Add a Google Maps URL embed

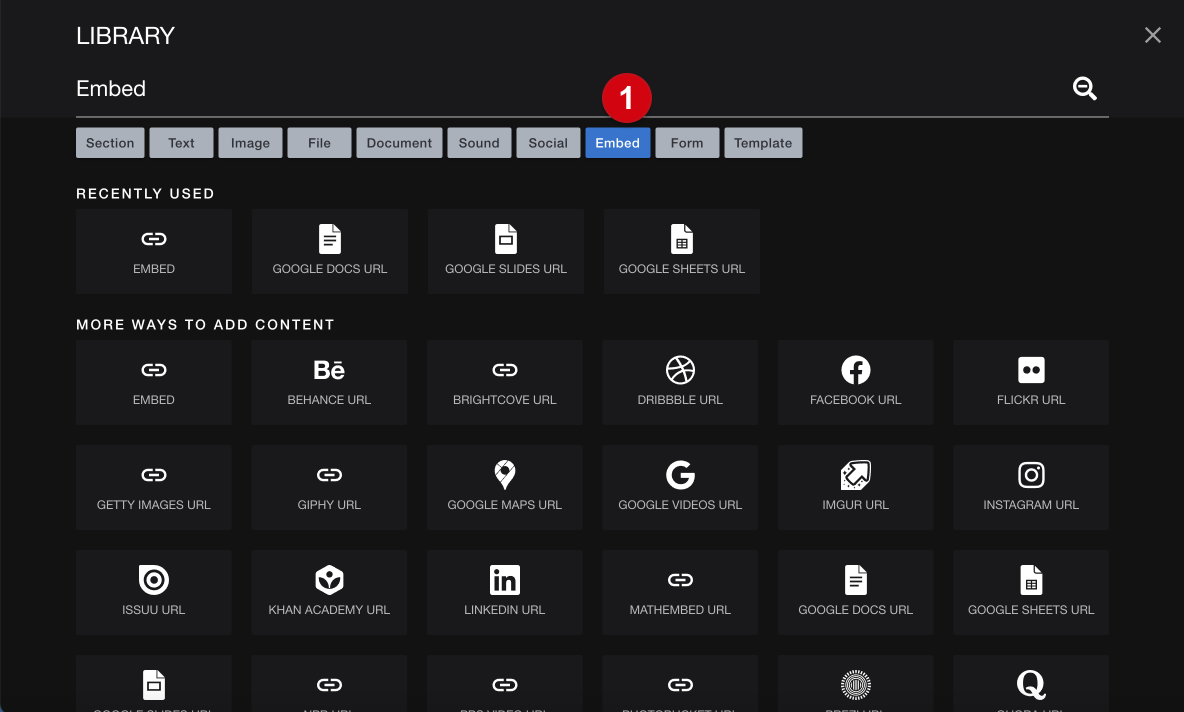pyautogui.click(x=504, y=487)
